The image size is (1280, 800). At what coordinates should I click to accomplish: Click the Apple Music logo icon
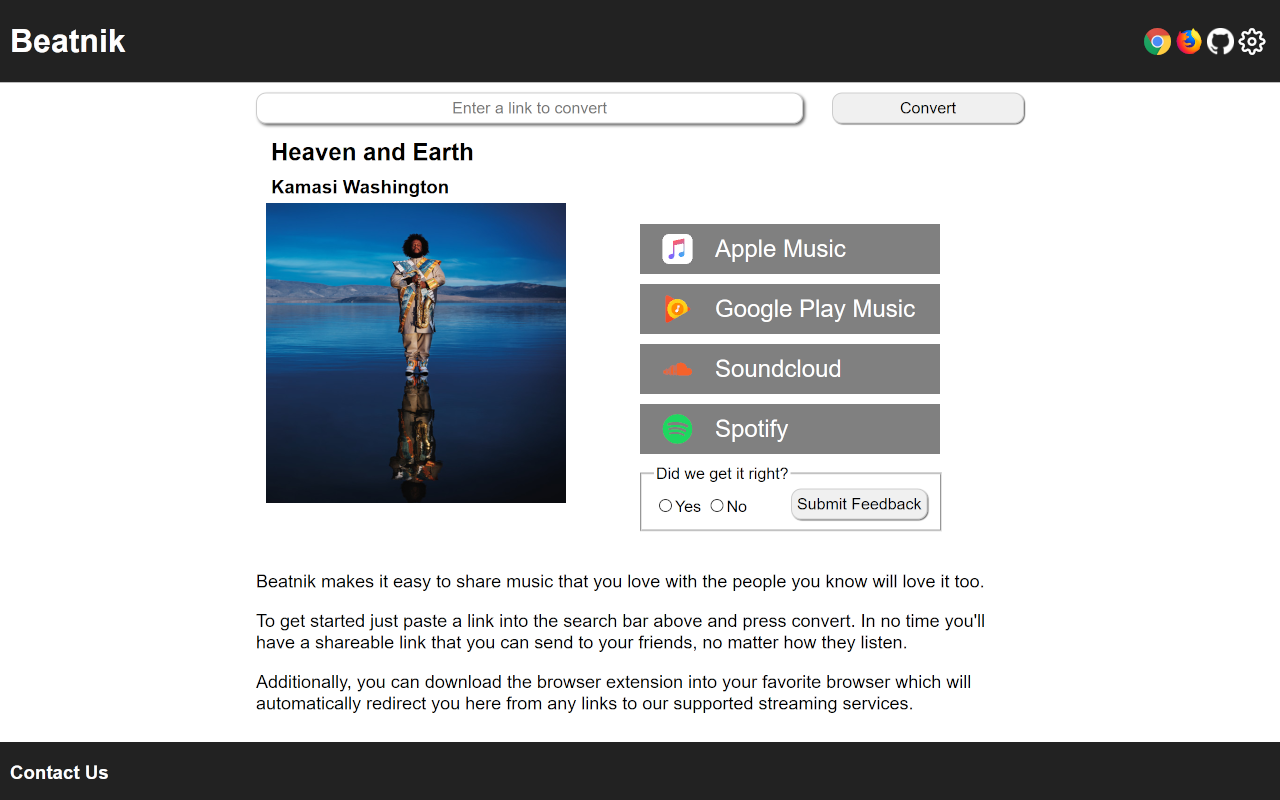coord(677,249)
